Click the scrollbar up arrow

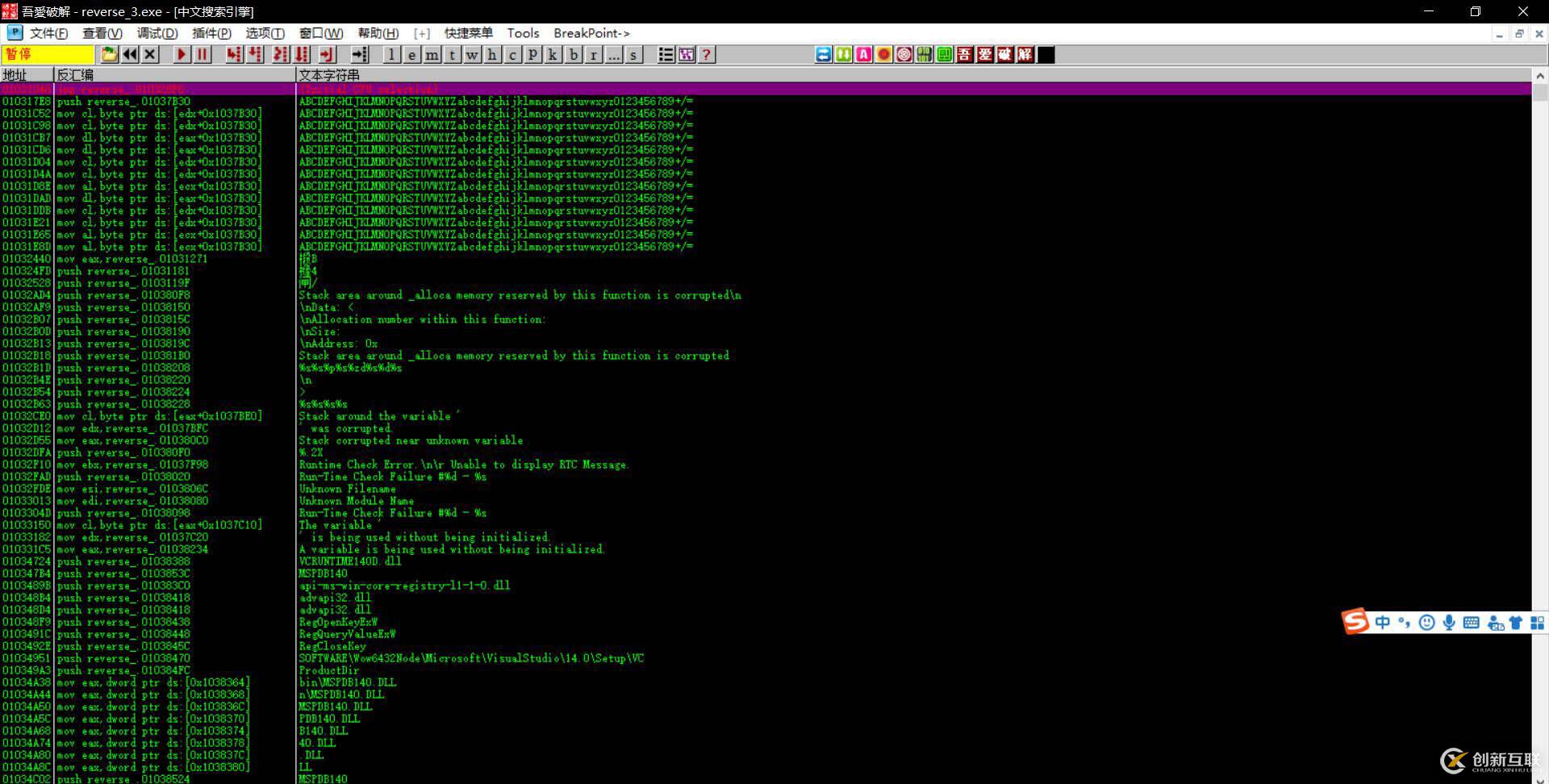coord(1539,75)
